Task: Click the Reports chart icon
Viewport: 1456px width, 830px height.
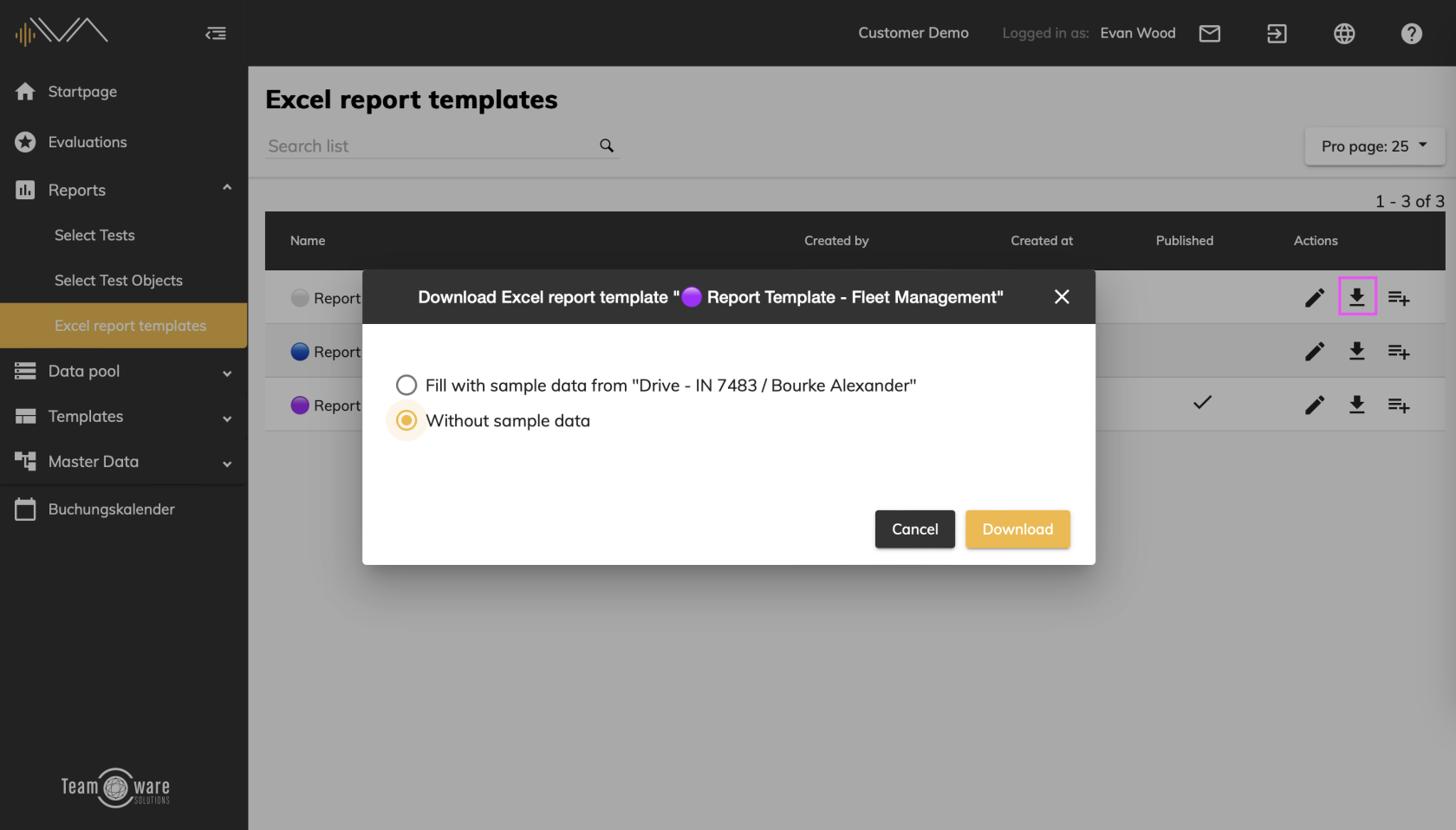Action: [25, 190]
